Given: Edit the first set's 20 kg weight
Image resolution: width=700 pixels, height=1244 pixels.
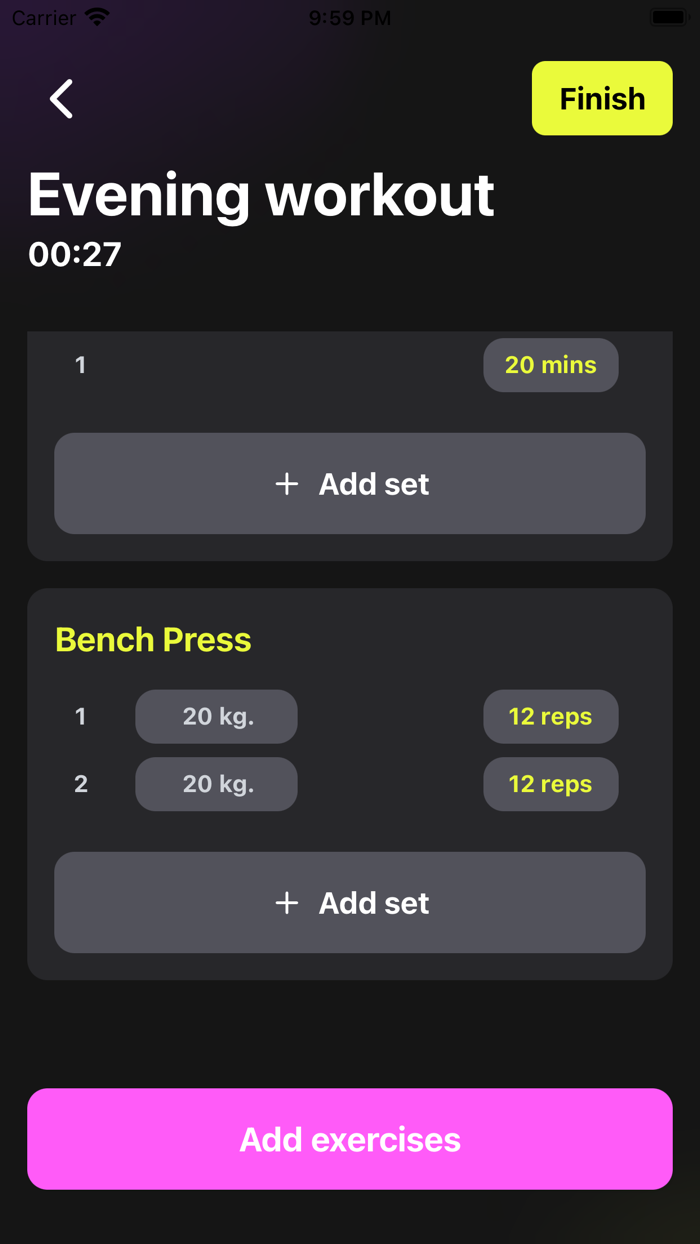Looking at the screenshot, I should click(216, 716).
